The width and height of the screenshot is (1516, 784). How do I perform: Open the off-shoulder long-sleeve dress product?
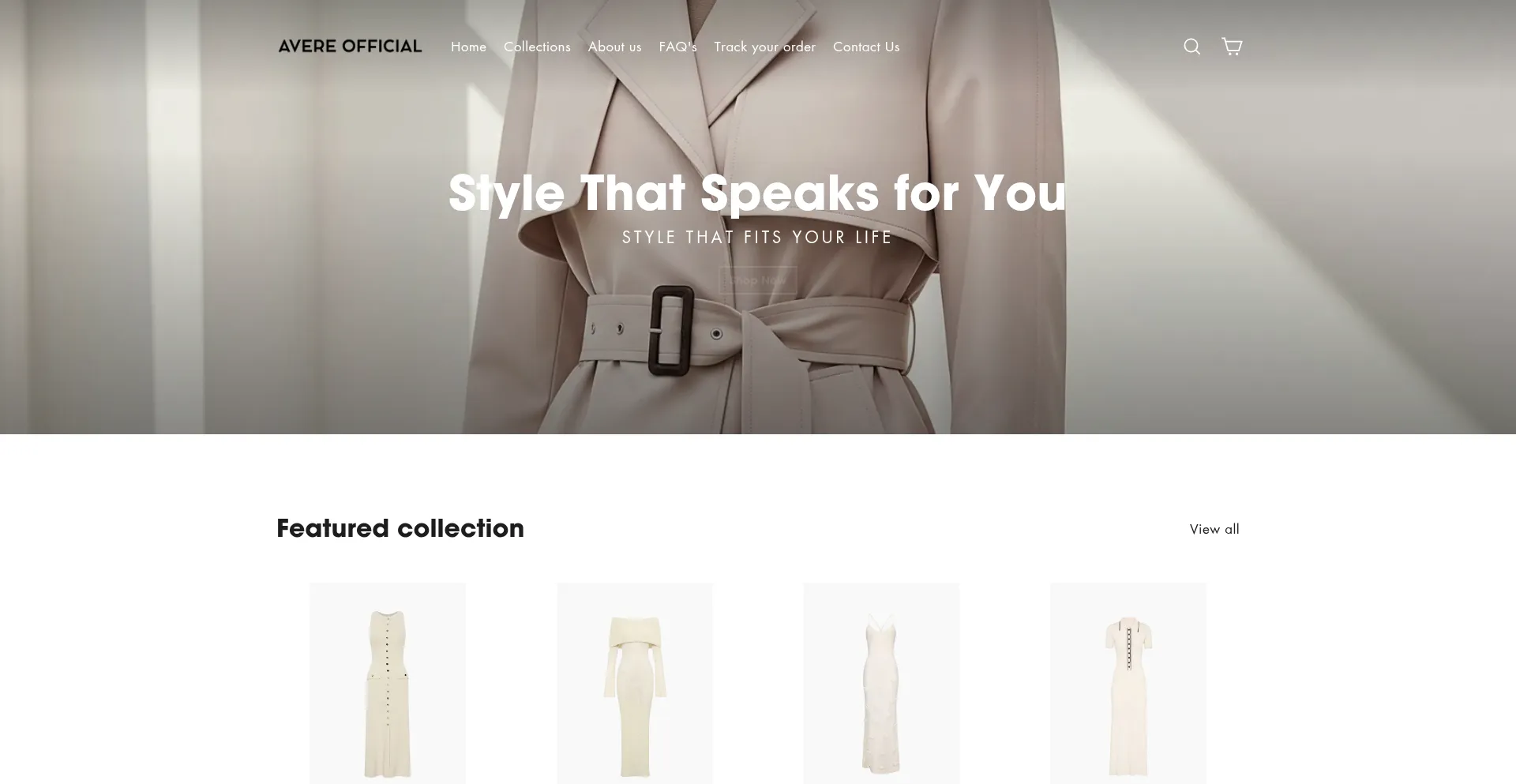(635, 684)
